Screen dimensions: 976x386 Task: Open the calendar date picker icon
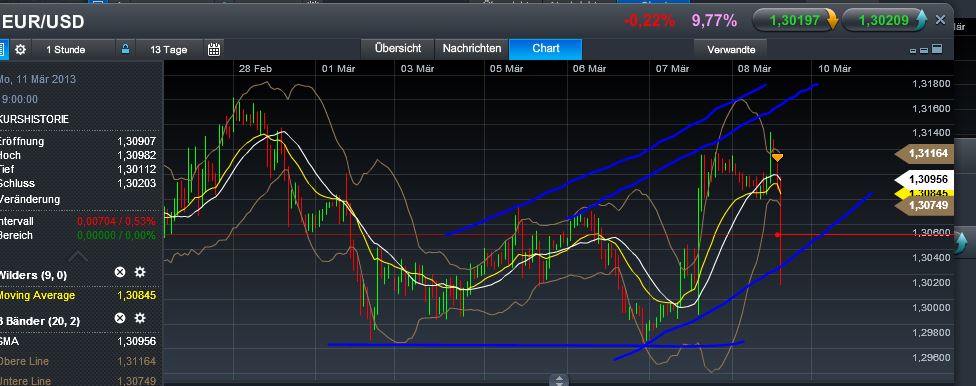tap(214, 49)
